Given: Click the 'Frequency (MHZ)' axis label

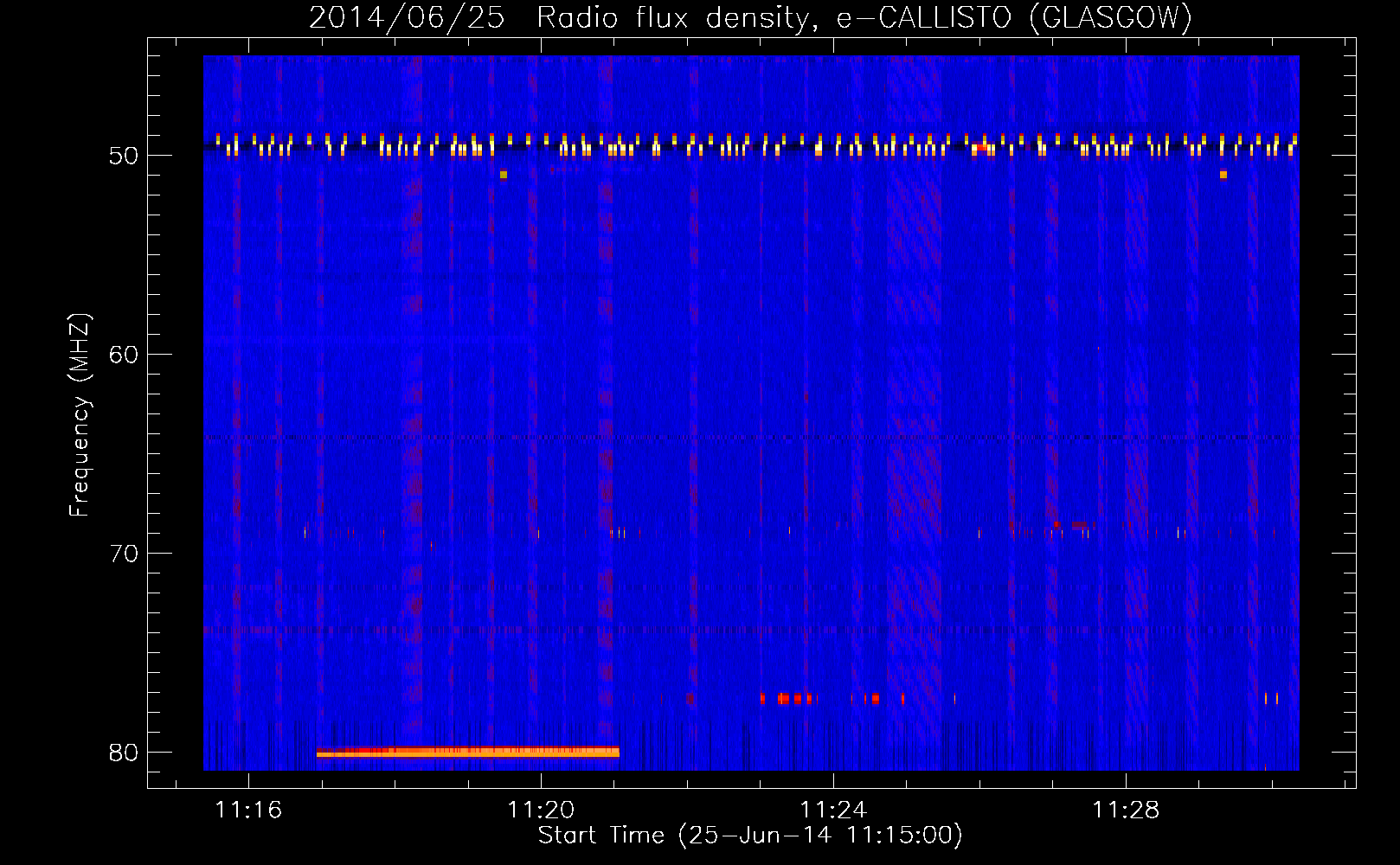Looking at the screenshot, I should coord(80,415).
